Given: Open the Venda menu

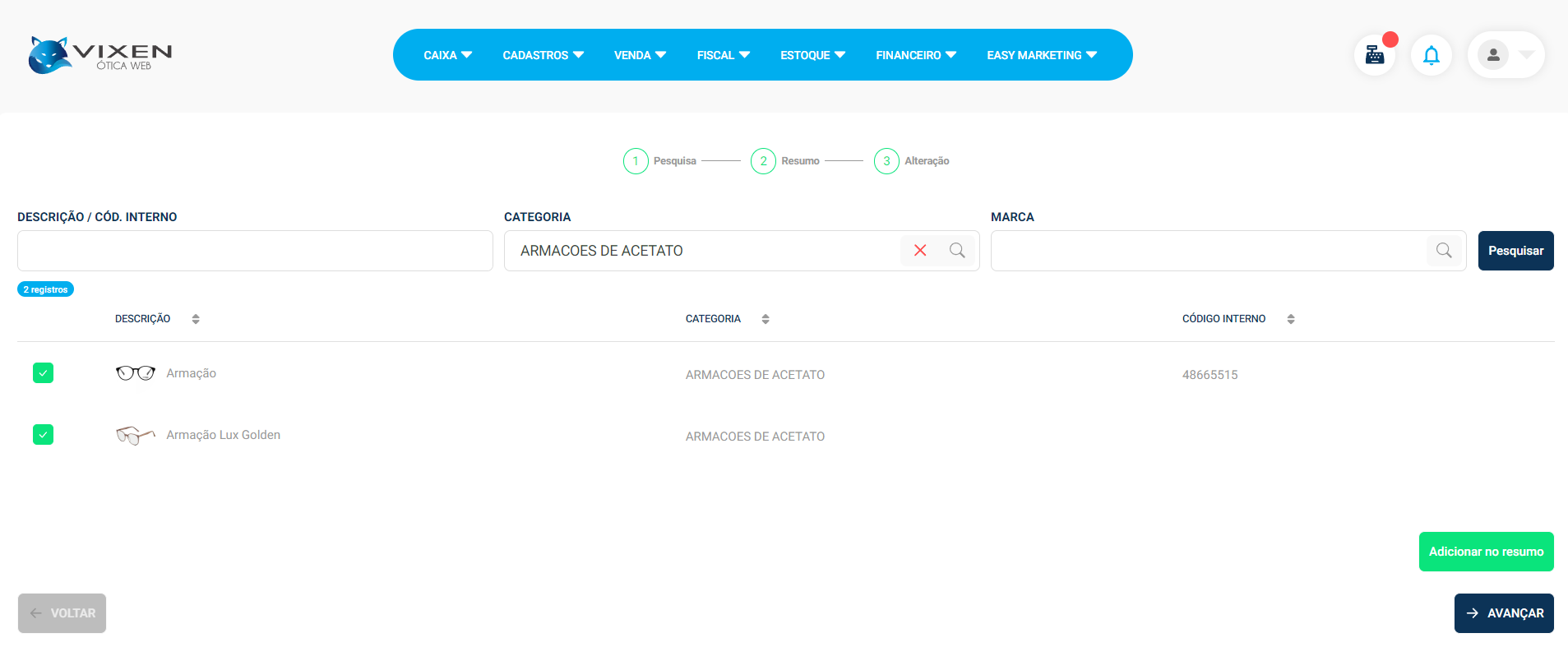Looking at the screenshot, I should (640, 55).
